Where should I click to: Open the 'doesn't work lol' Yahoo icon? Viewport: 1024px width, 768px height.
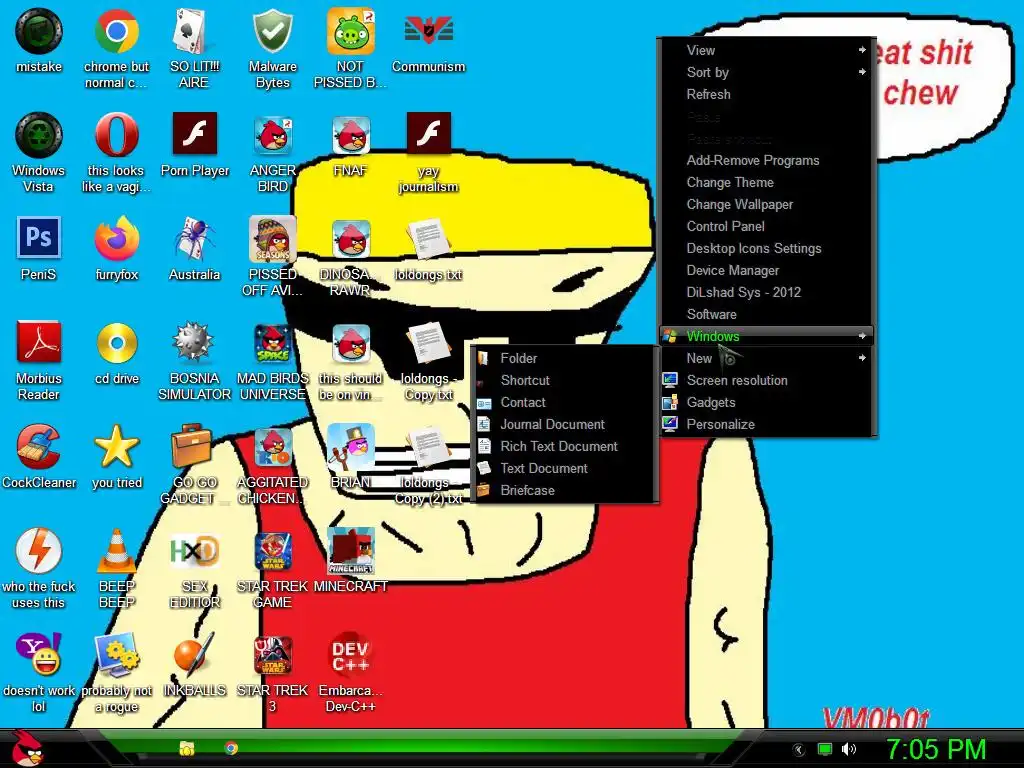tap(39, 654)
